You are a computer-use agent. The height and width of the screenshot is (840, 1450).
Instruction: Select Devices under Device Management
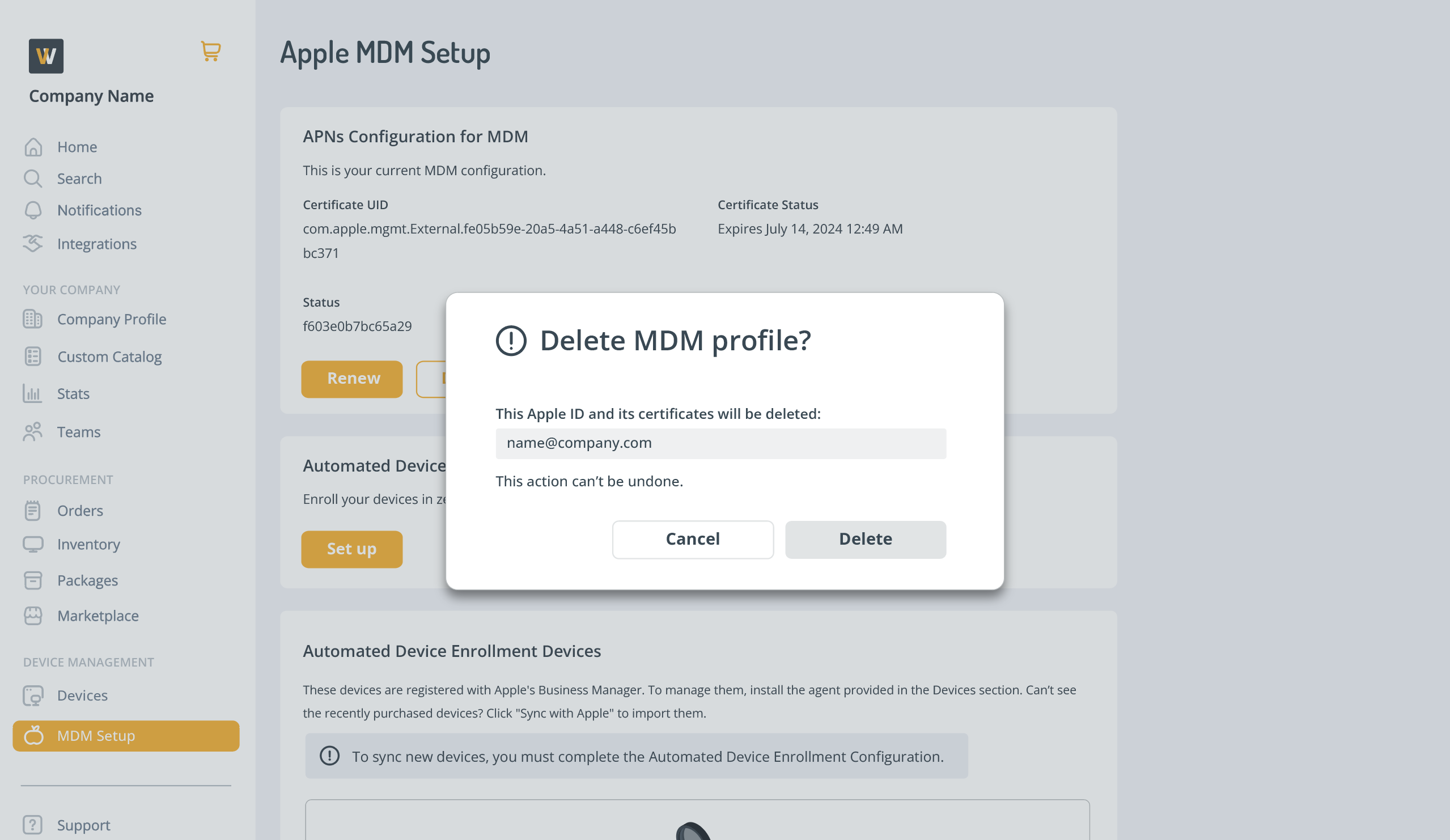coord(82,695)
